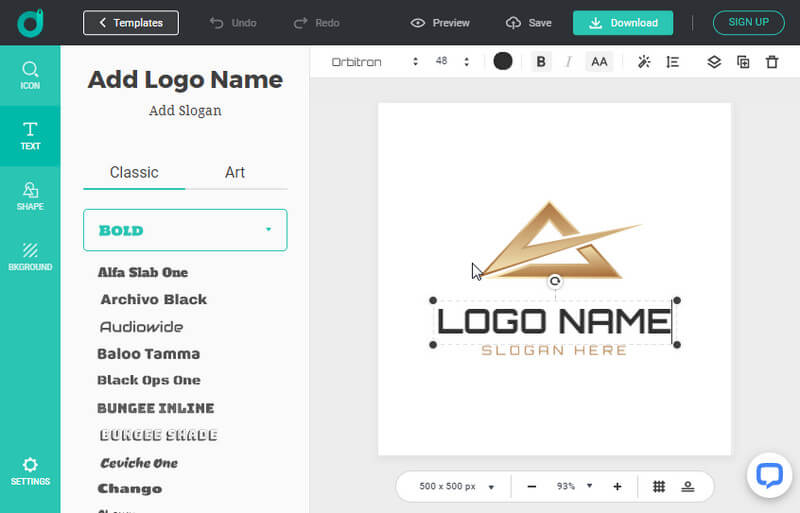The width and height of the screenshot is (800, 513).
Task: Toggle the canvas grid display
Action: tap(659, 487)
